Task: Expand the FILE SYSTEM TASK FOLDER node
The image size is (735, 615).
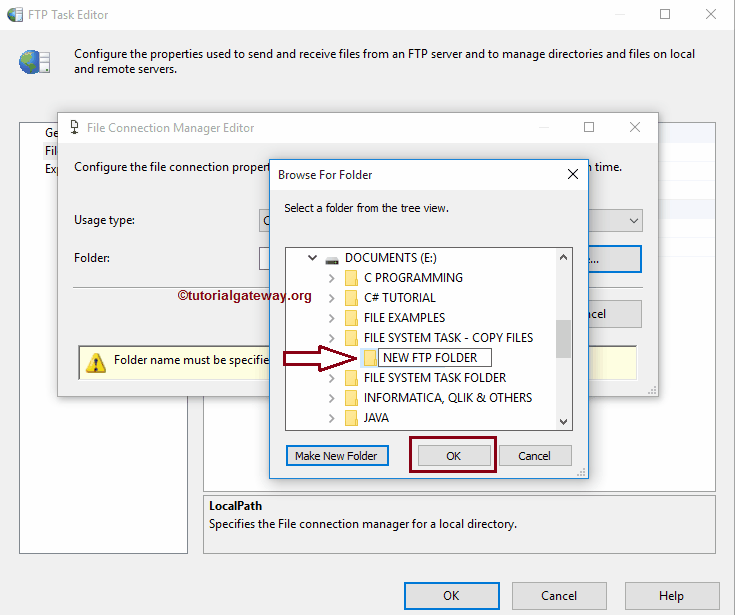Action: pos(331,378)
